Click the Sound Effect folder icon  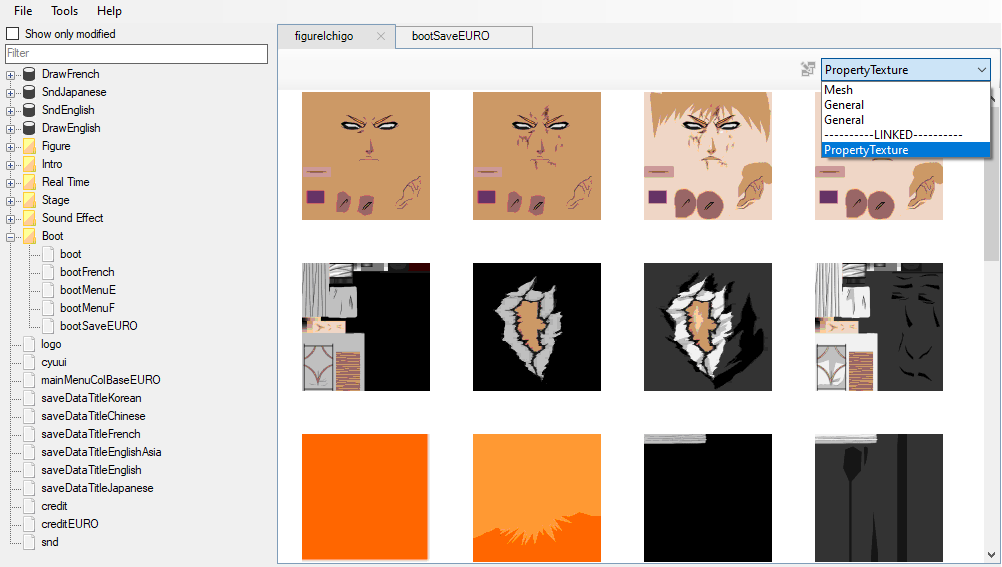29,218
